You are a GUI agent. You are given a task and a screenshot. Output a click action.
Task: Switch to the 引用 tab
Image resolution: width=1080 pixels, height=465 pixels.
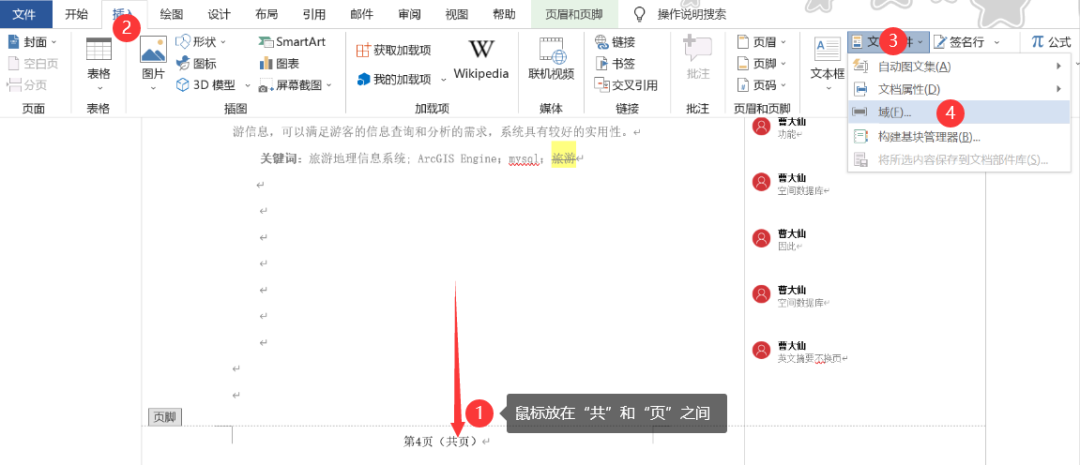[314, 14]
